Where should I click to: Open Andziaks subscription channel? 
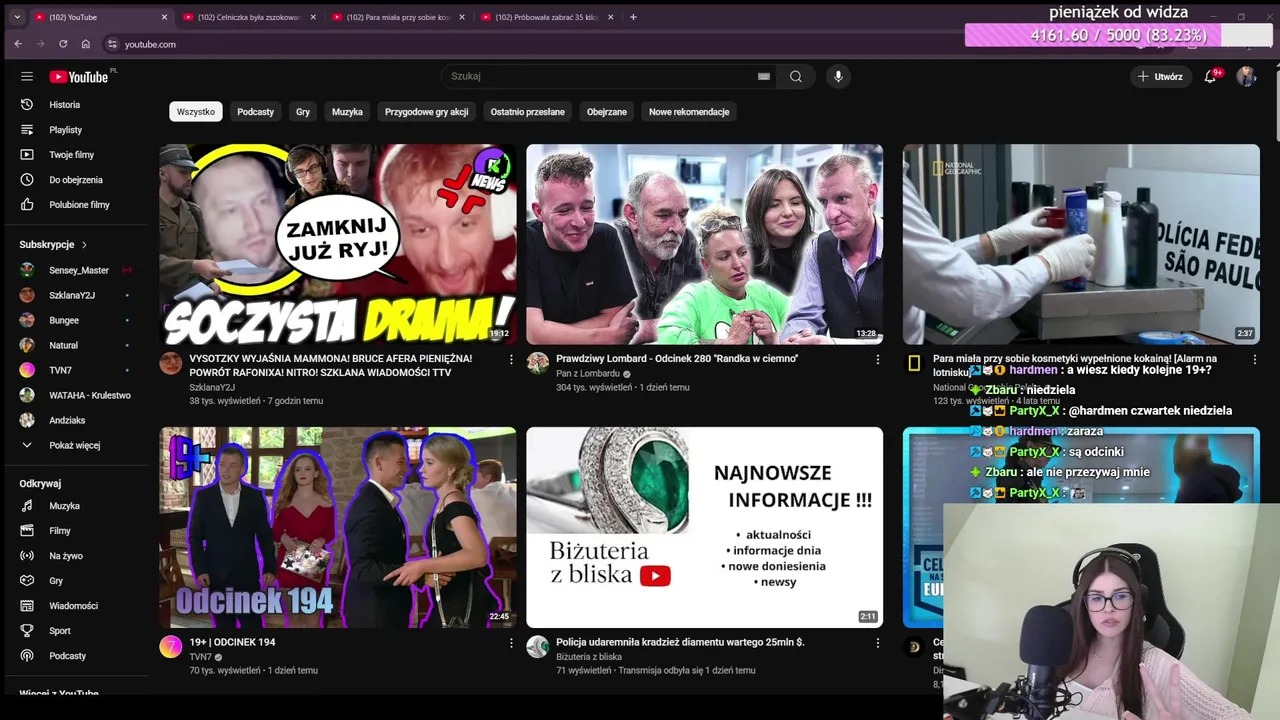[66, 420]
